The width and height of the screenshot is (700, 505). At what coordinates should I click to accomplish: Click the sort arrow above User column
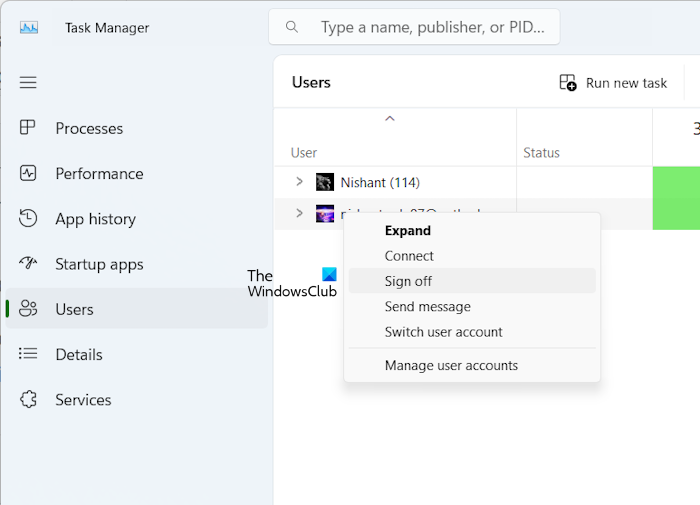[x=390, y=118]
